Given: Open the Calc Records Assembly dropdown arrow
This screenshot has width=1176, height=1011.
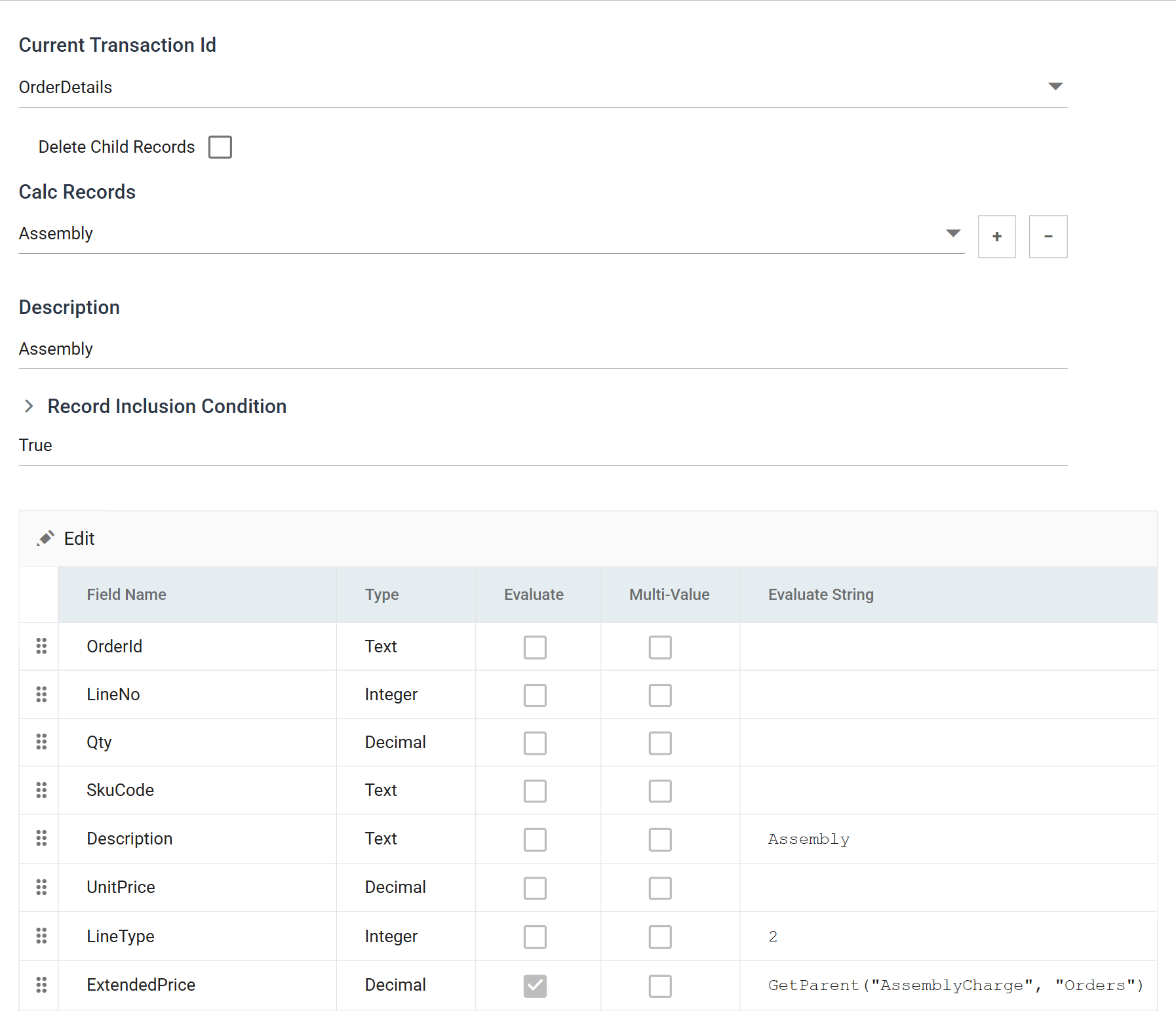Looking at the screenshot, I should [953, 233].
